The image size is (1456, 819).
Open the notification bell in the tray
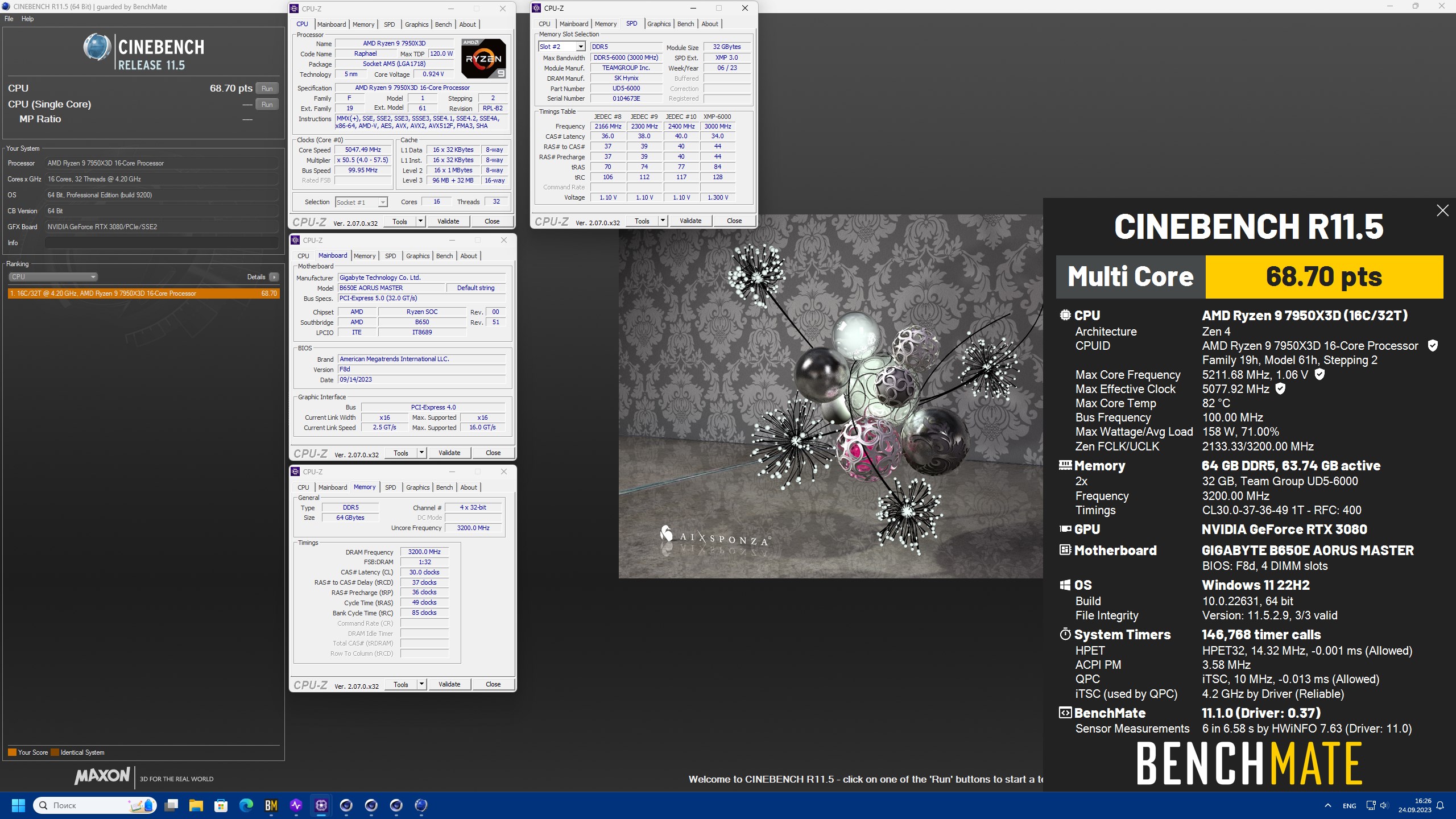[x=1441, y=805]
